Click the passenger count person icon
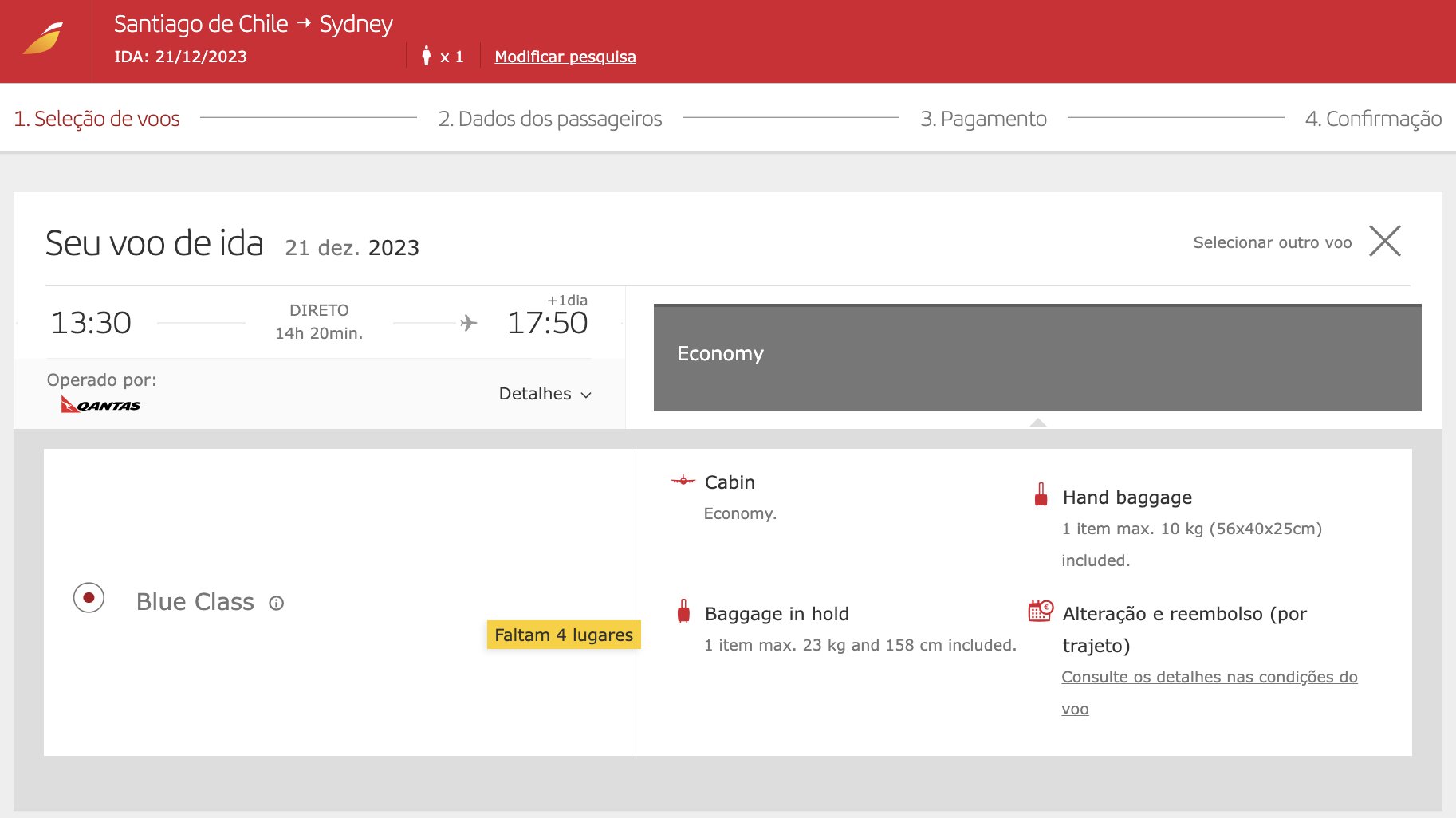Image resolution: width=1456 pixels, height=818 pixels. pos(427,56)
